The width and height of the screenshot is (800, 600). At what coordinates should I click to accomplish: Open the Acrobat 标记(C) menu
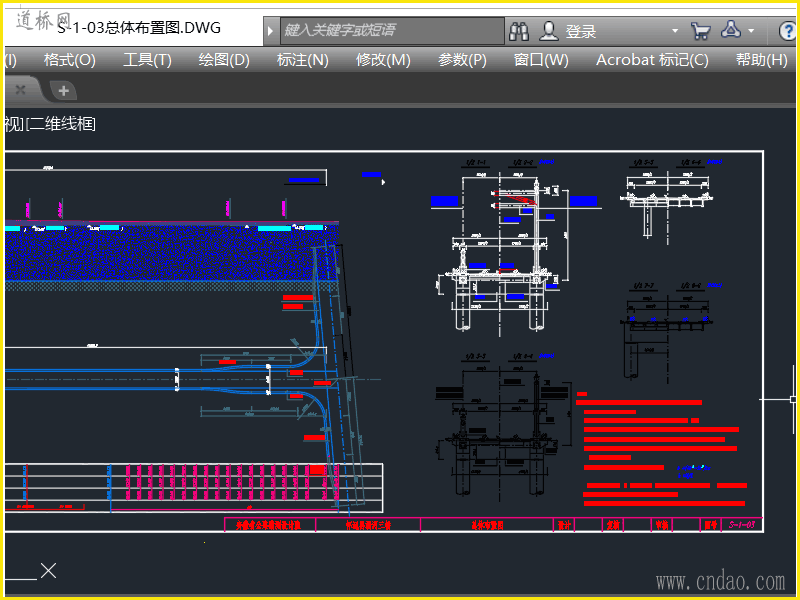click(x=652, y=60)
